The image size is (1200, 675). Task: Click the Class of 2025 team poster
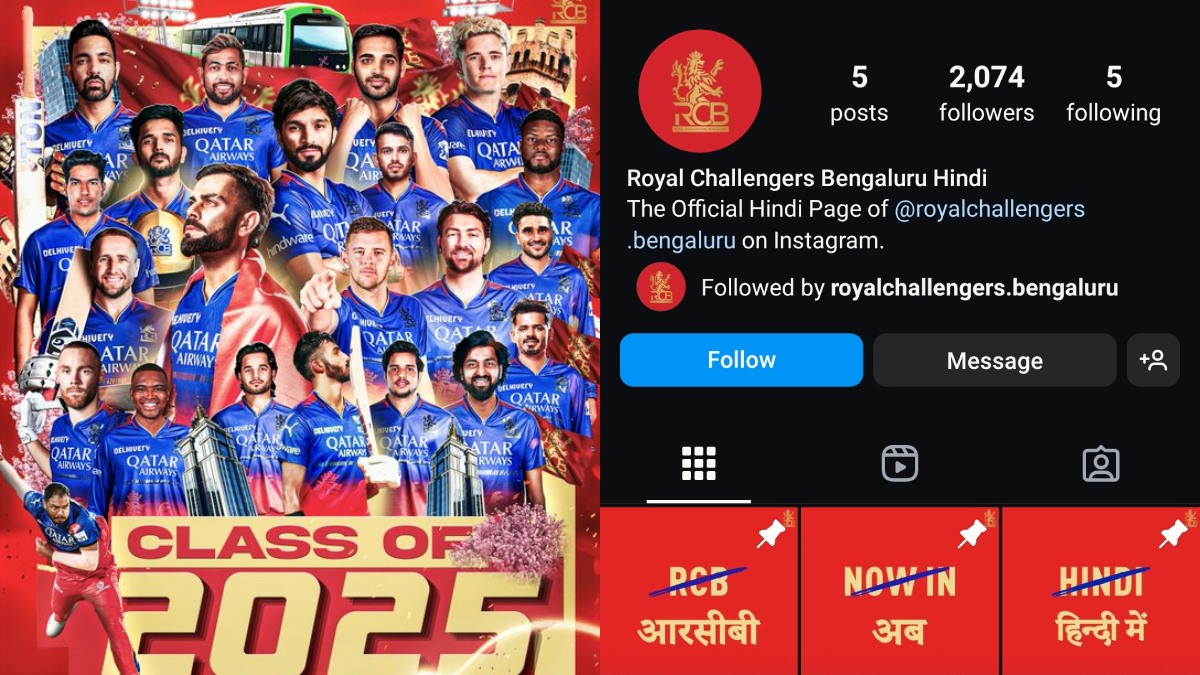point(300,337)
